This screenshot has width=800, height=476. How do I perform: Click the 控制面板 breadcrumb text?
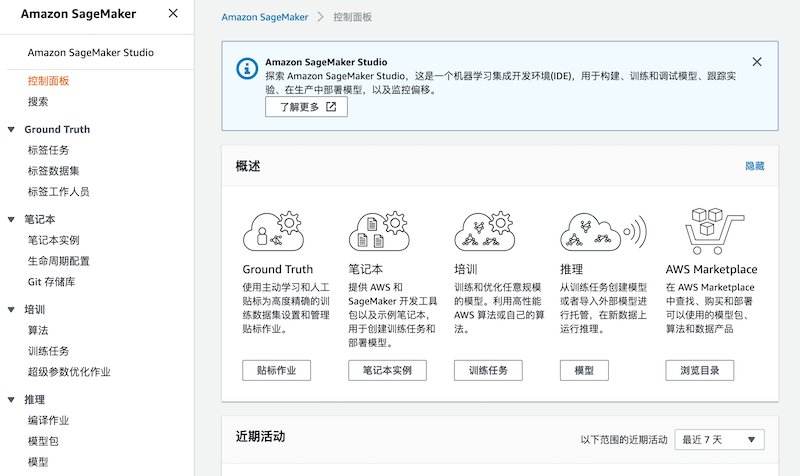pos(353,17)
